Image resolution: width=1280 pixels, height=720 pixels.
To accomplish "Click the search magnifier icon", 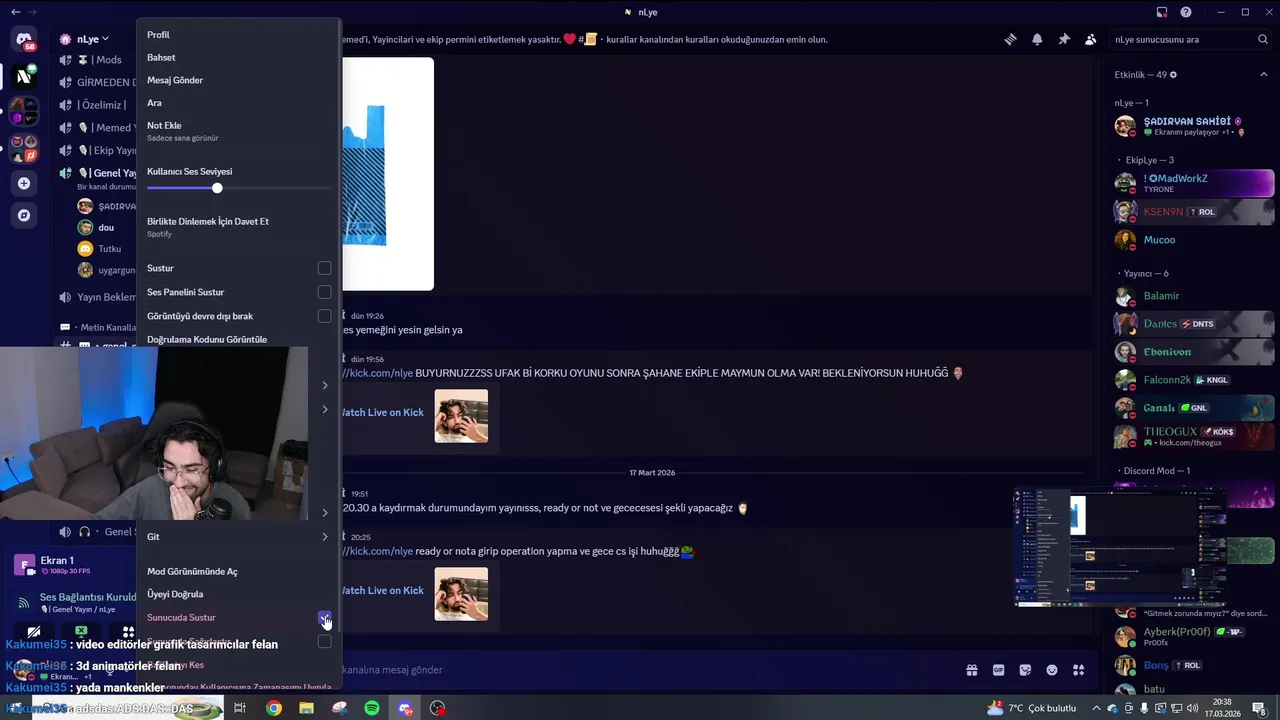I will click(x=1263, y=40).
